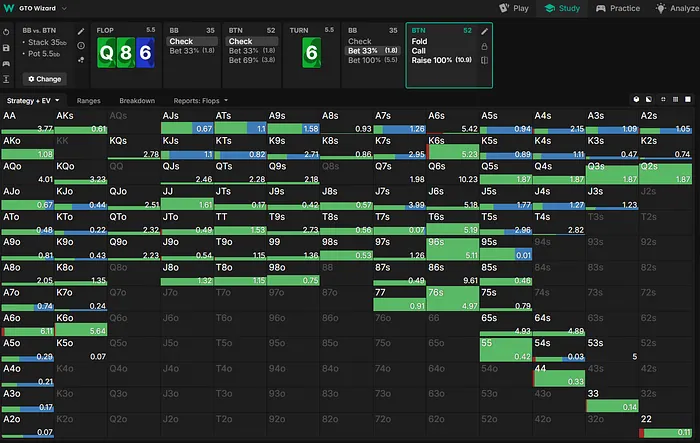Click the 44 pocket pair cell
700x443 pixels.
(559, 375)
